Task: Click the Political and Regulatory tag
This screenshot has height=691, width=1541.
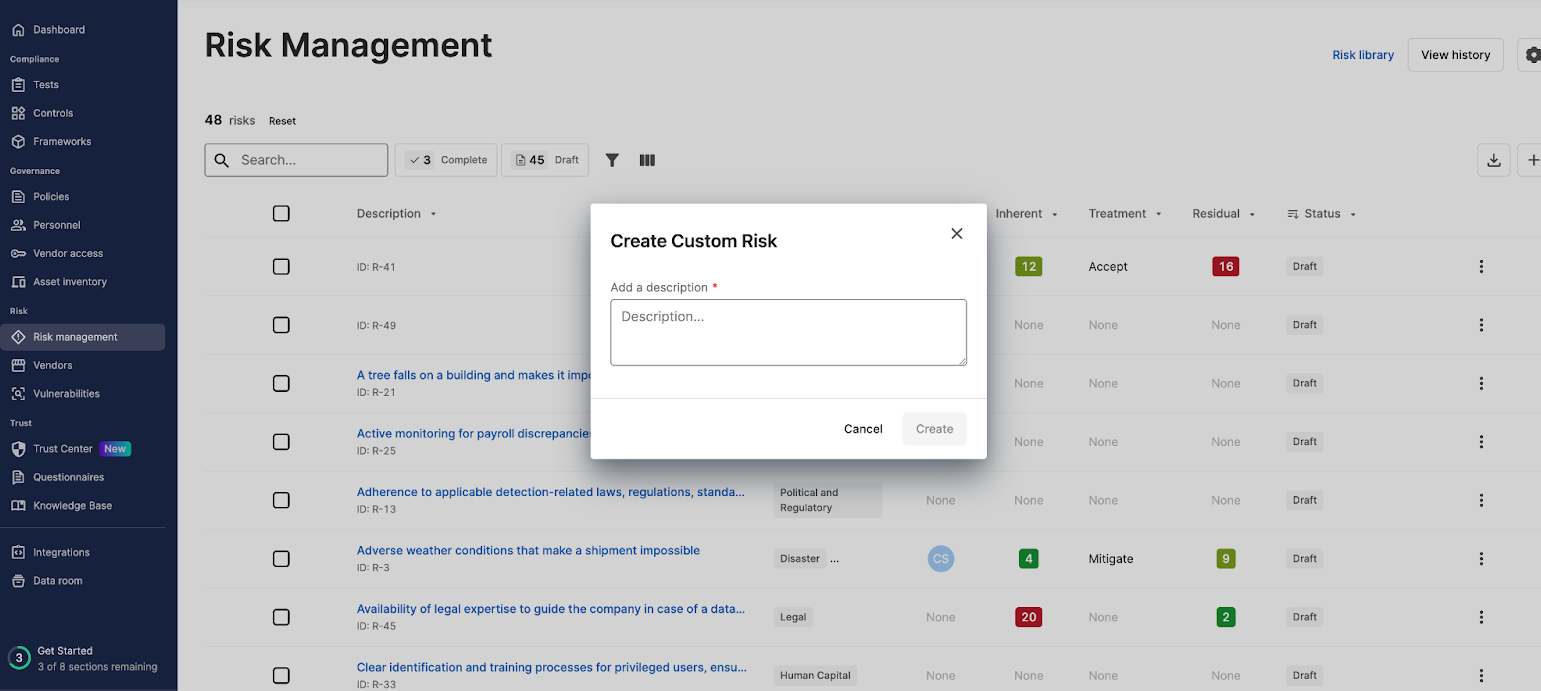Action: click(x=828, y=500)
